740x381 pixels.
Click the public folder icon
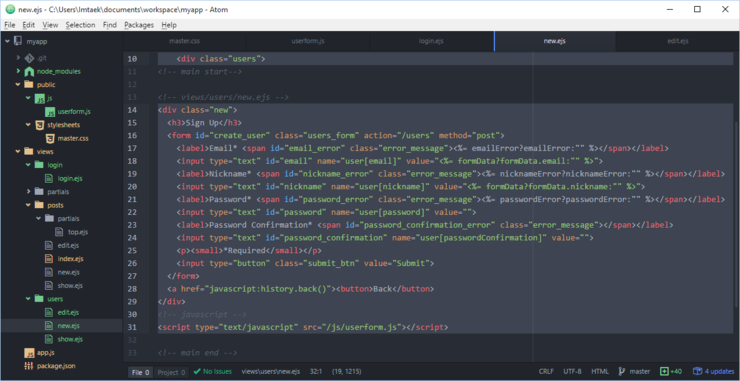[x=29, y=85]
